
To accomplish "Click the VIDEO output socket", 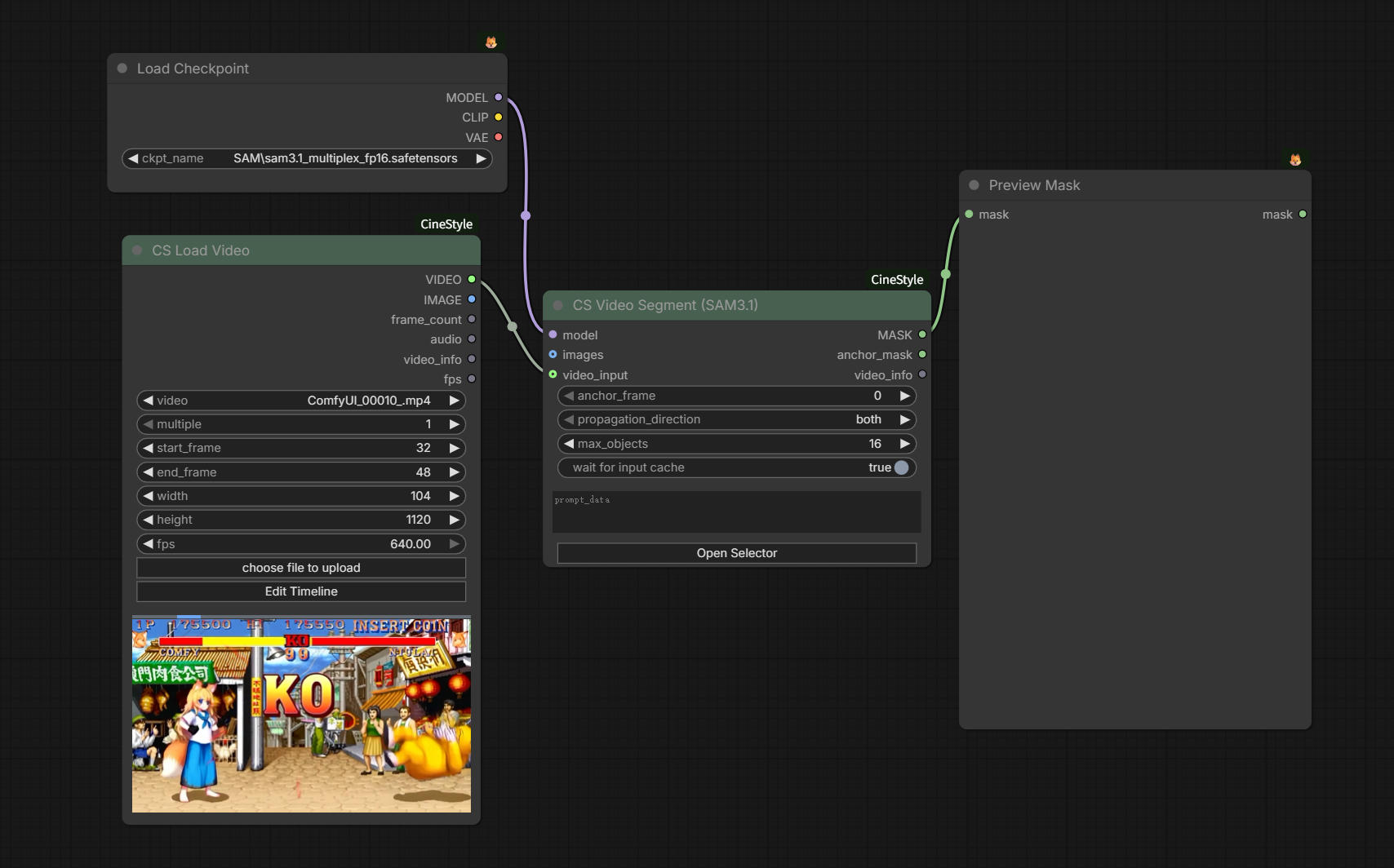I will pos(472,279).
